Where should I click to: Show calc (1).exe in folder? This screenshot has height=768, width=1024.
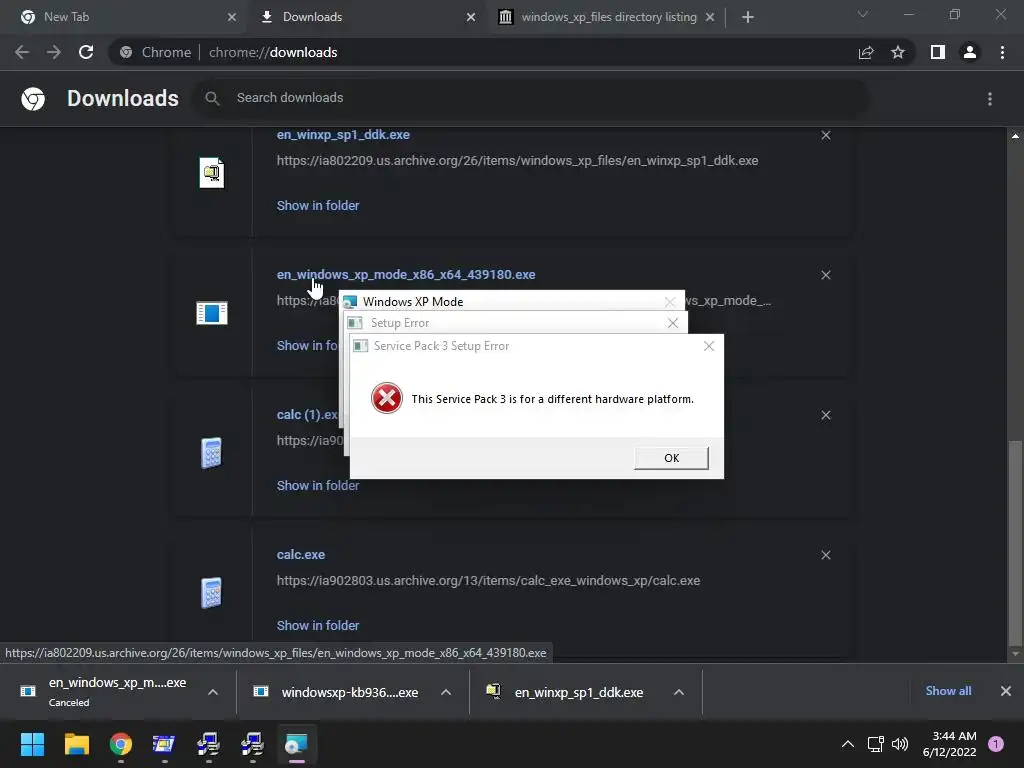pyautogui.click(x=317, y=485)
